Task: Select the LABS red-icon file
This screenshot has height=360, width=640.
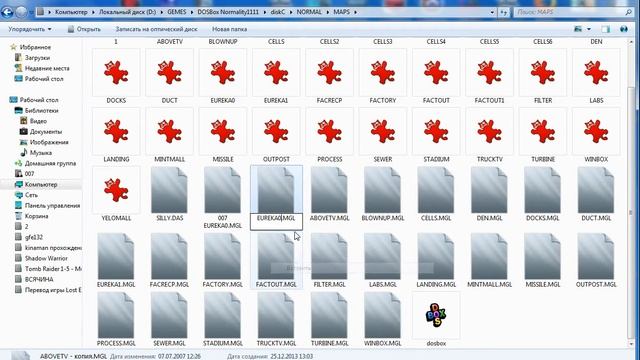Action: tap(596, 77)
